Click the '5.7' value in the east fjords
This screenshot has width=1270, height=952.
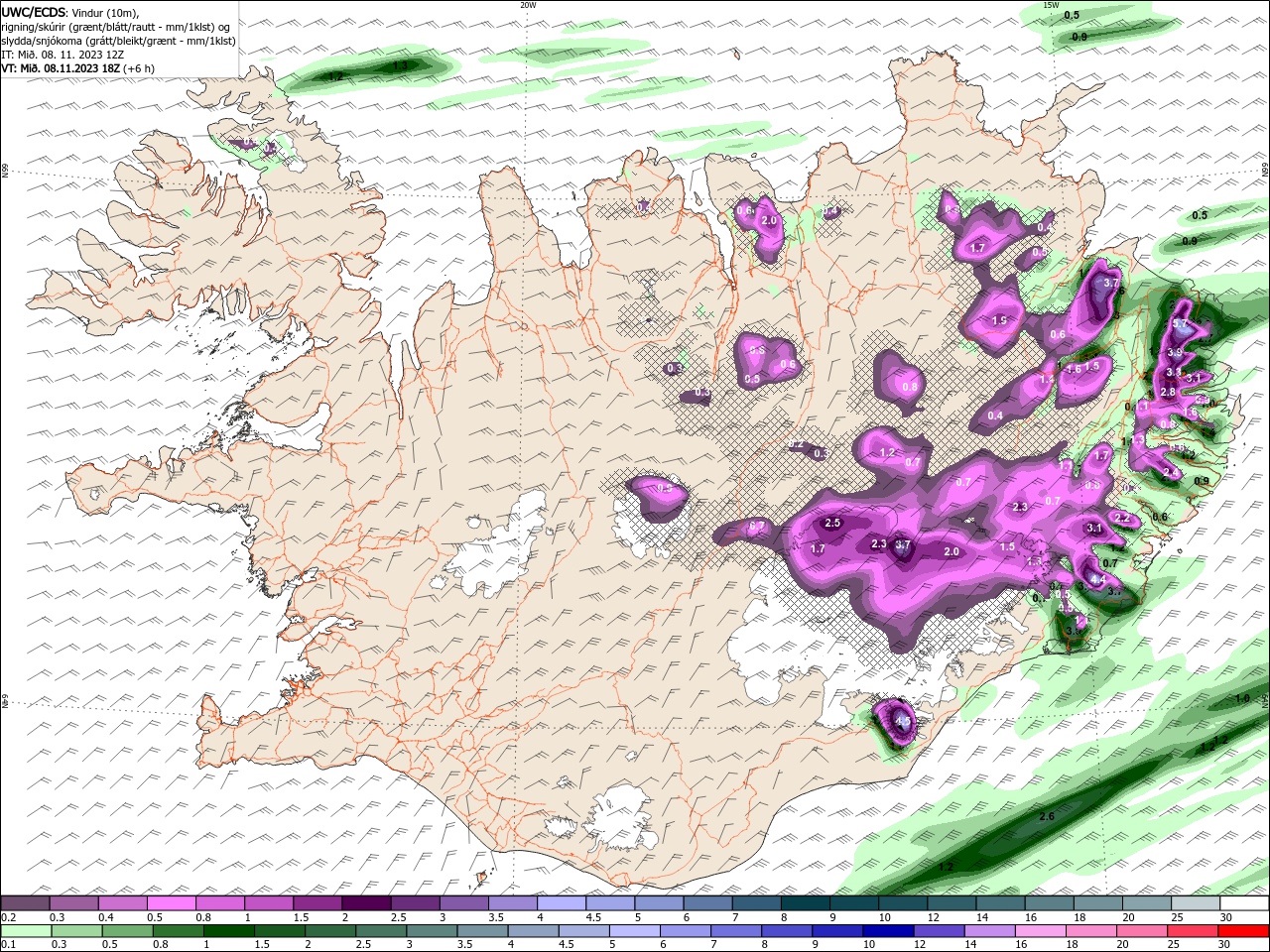(1180, 324)
